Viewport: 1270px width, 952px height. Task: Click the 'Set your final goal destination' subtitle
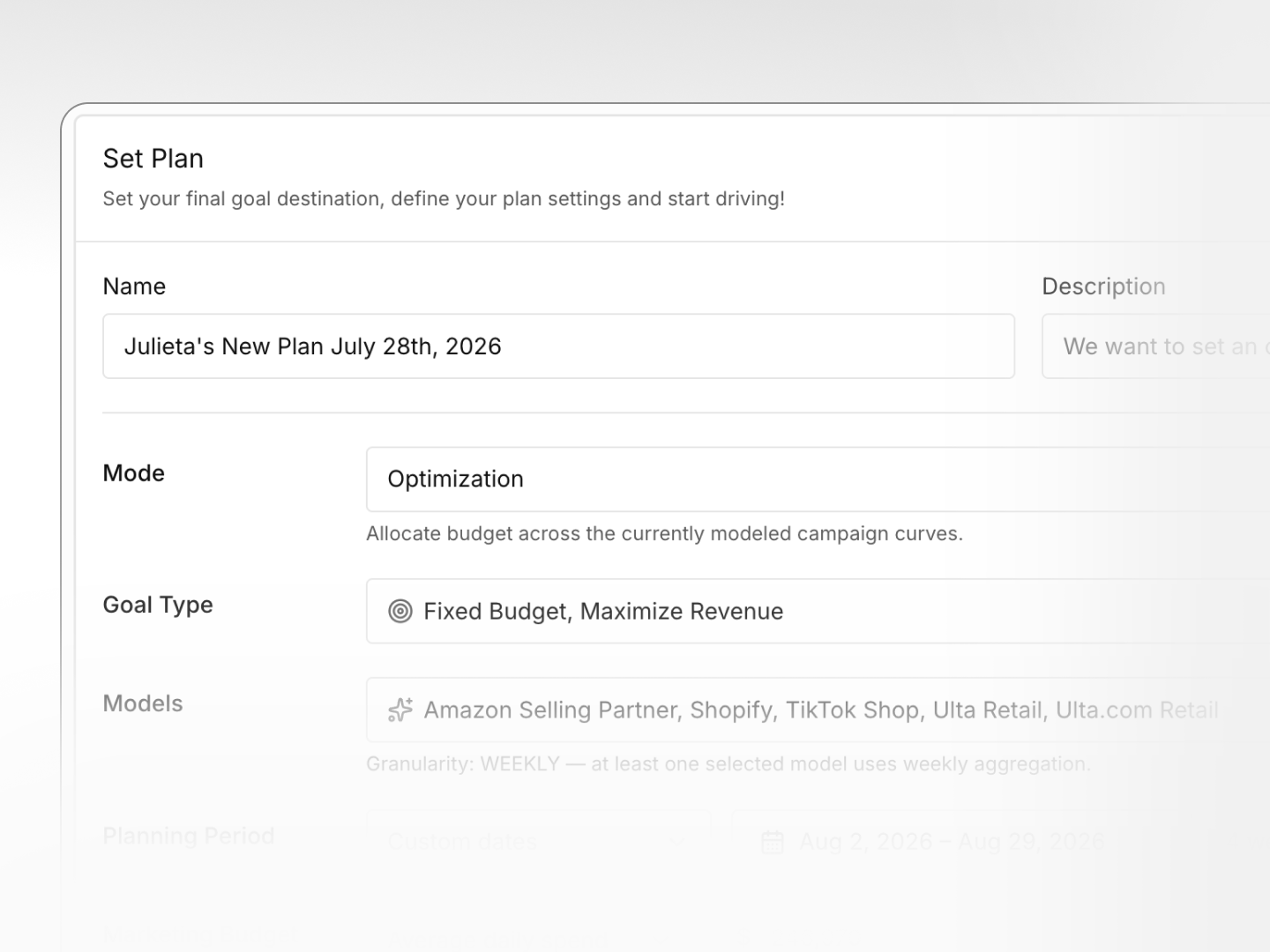coord(444,199)
